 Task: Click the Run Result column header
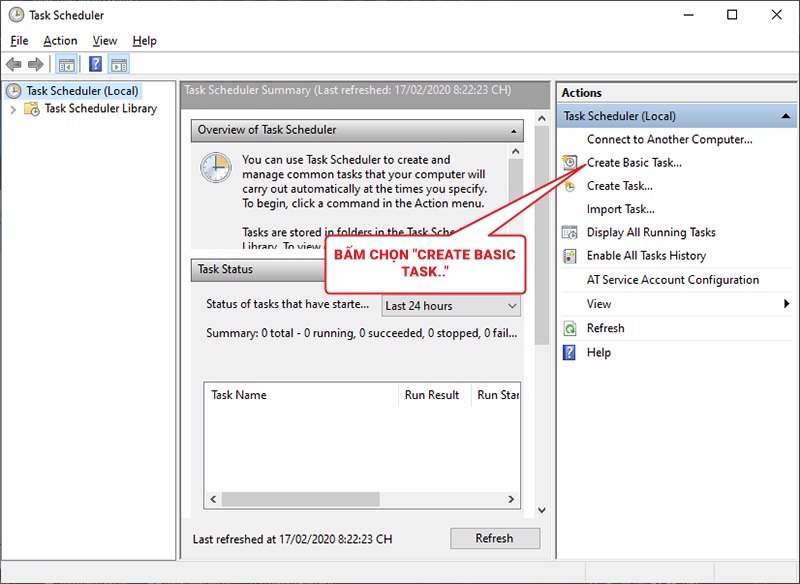pos(434,395)
